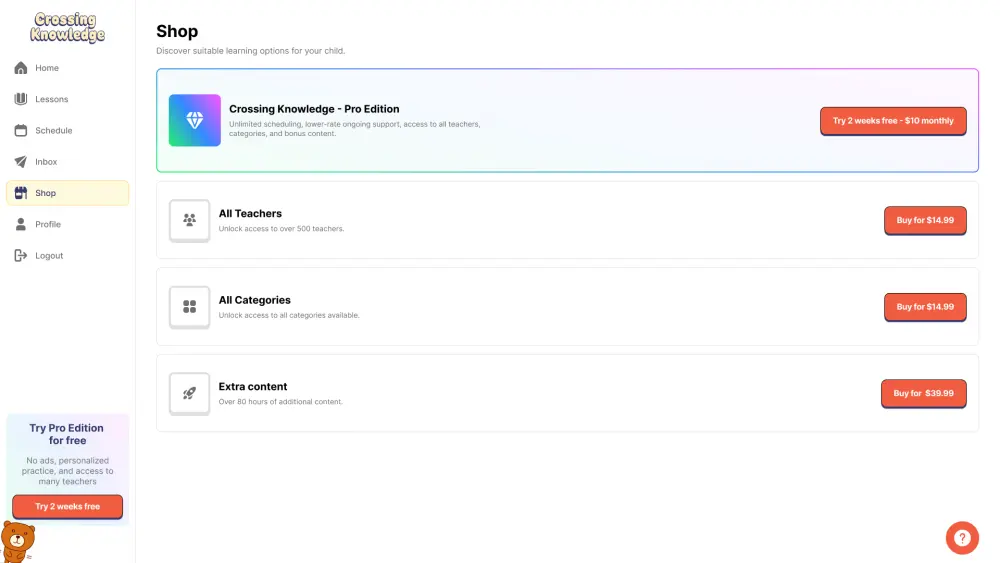Navigate to the Profile page
Viewport: 1000px width, 563px height.
48,224
